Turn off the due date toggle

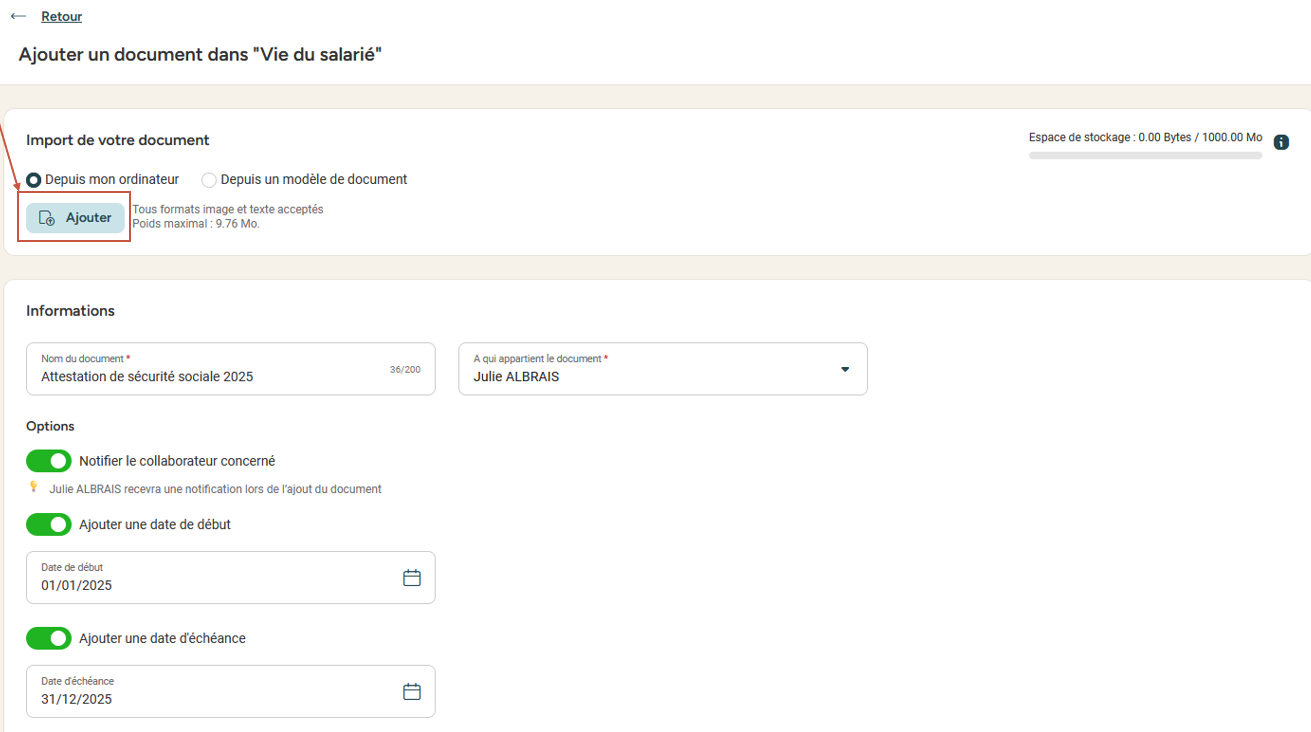[x=49, y=638]
